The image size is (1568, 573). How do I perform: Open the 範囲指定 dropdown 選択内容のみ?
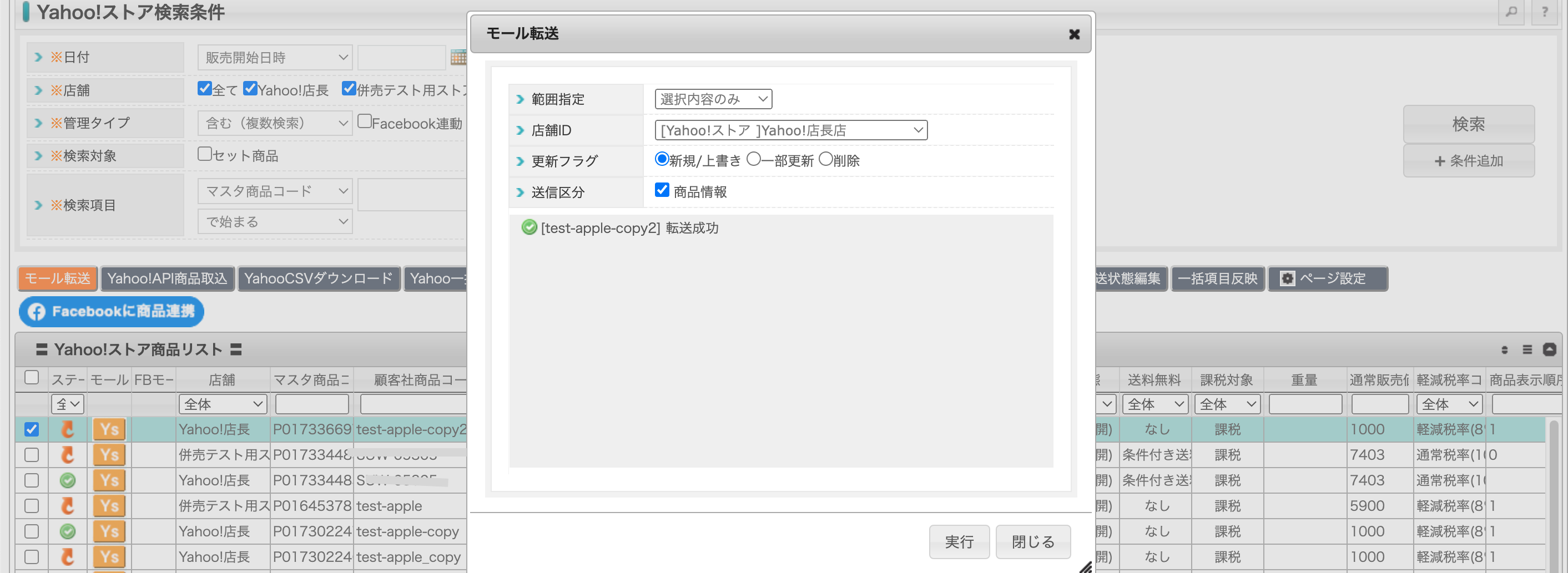pos(713,99)
